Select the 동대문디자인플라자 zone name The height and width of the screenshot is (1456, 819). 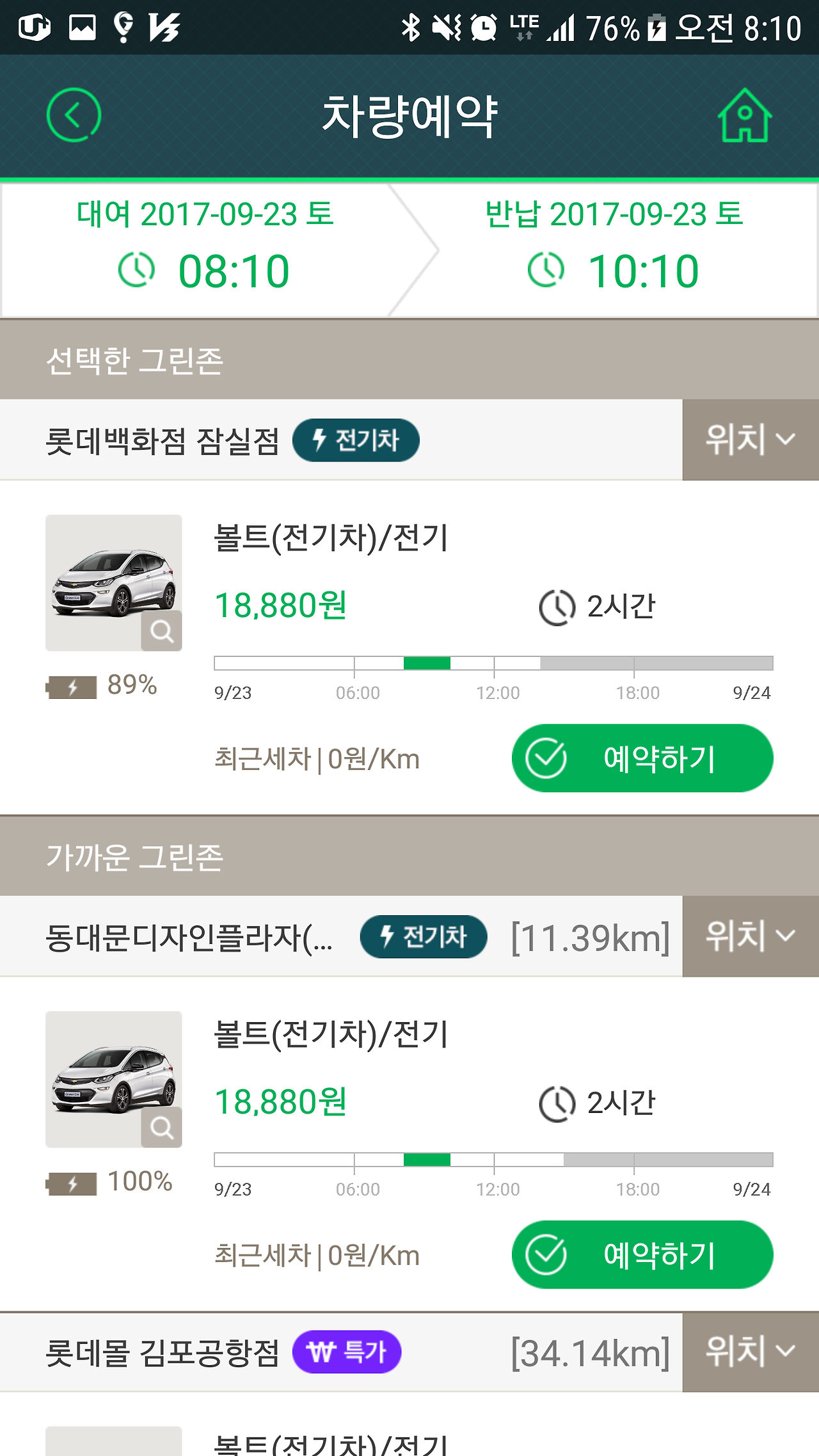click(189, 938)
